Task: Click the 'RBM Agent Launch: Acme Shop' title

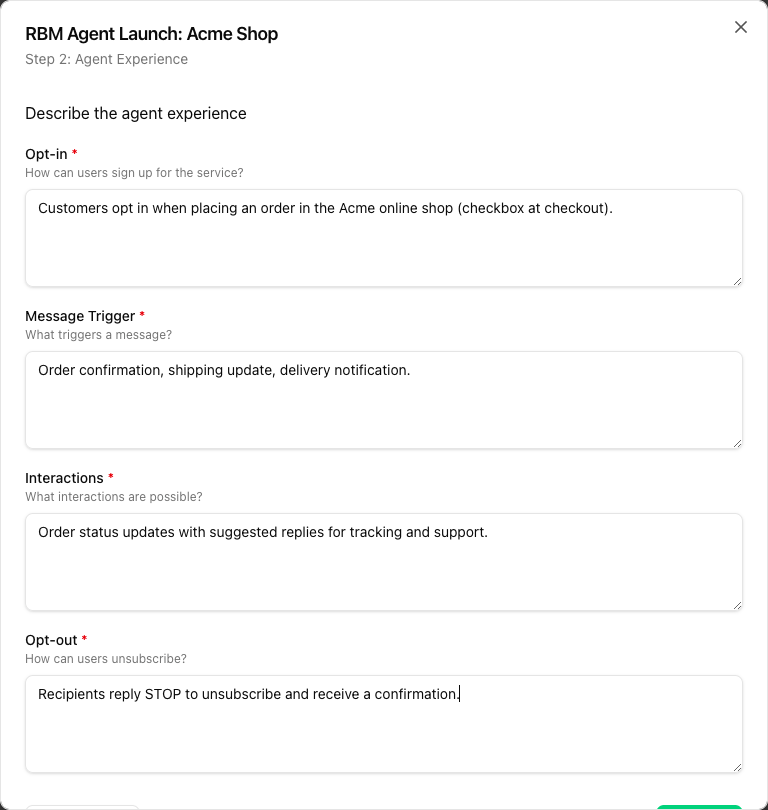Action: coord(151,34)
